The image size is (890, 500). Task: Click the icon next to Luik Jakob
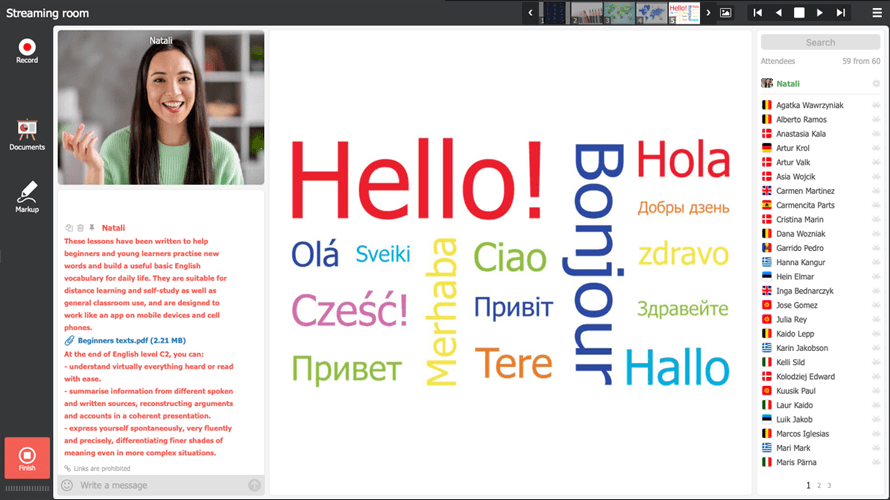876,419
